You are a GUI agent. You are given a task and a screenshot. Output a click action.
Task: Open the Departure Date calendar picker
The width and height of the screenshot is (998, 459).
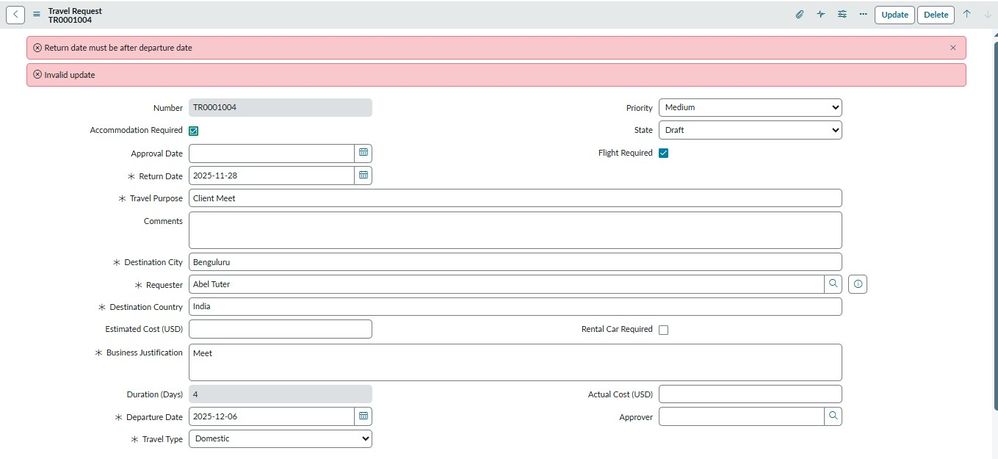[x=364, y=416]
